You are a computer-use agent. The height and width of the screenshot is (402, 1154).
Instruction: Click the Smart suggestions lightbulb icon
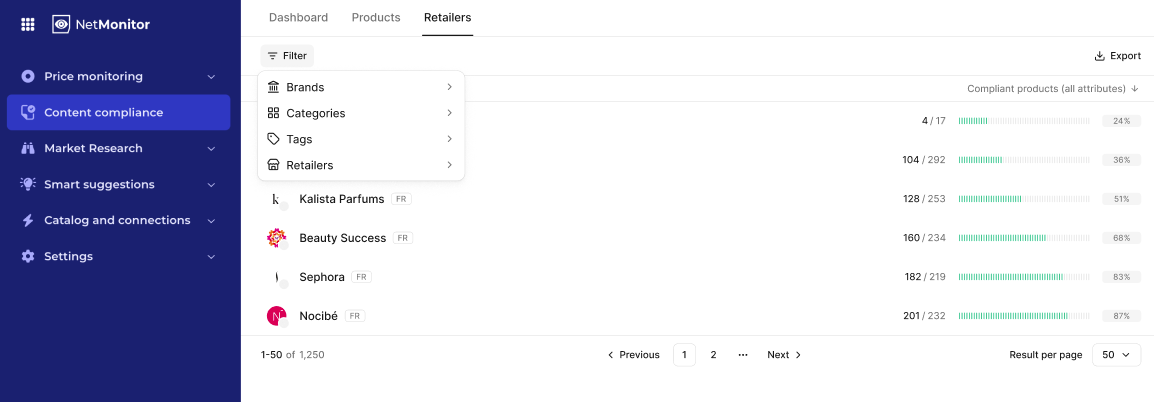tap(28, 184)
